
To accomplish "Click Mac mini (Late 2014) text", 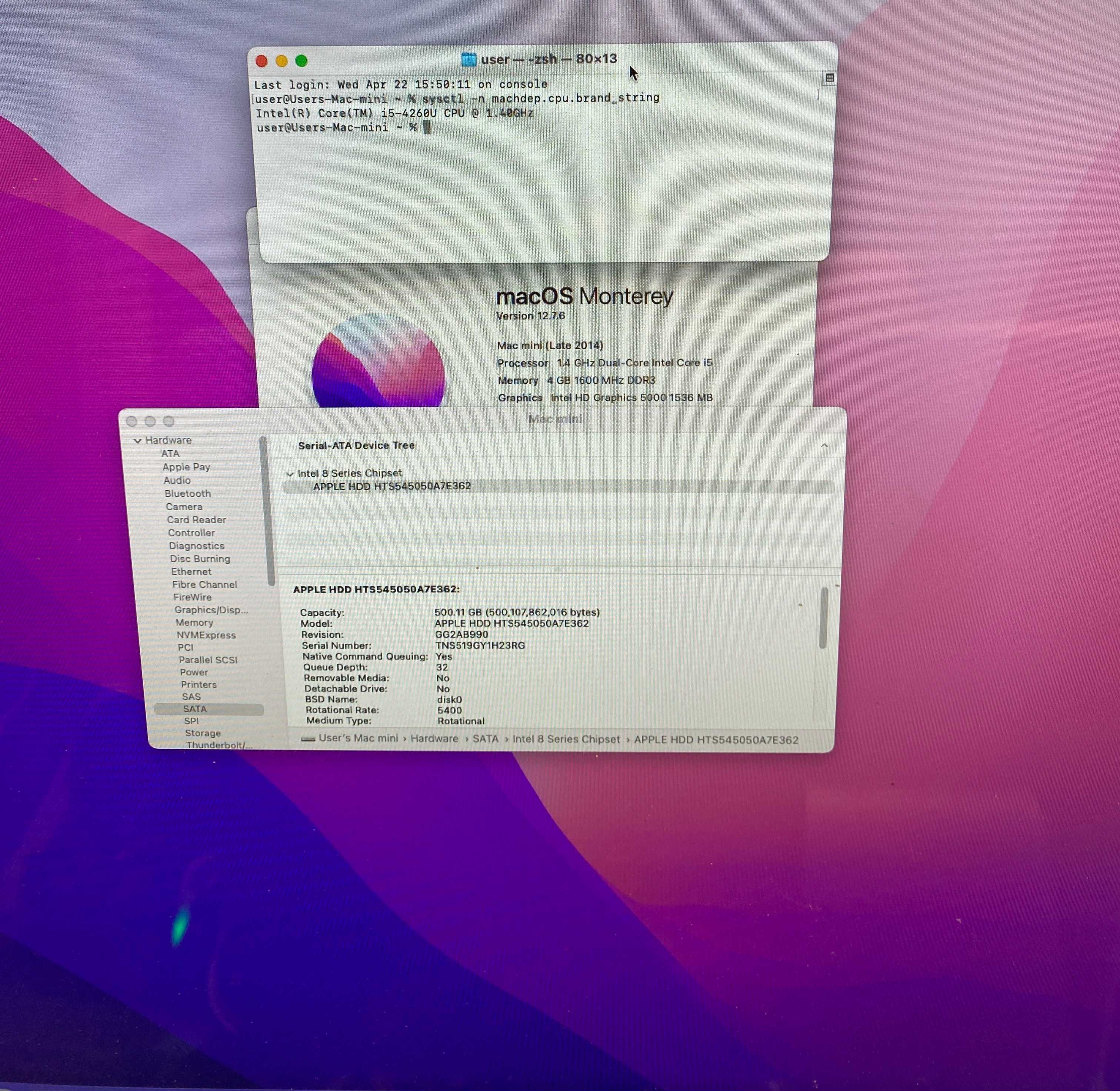I will 550,346.
